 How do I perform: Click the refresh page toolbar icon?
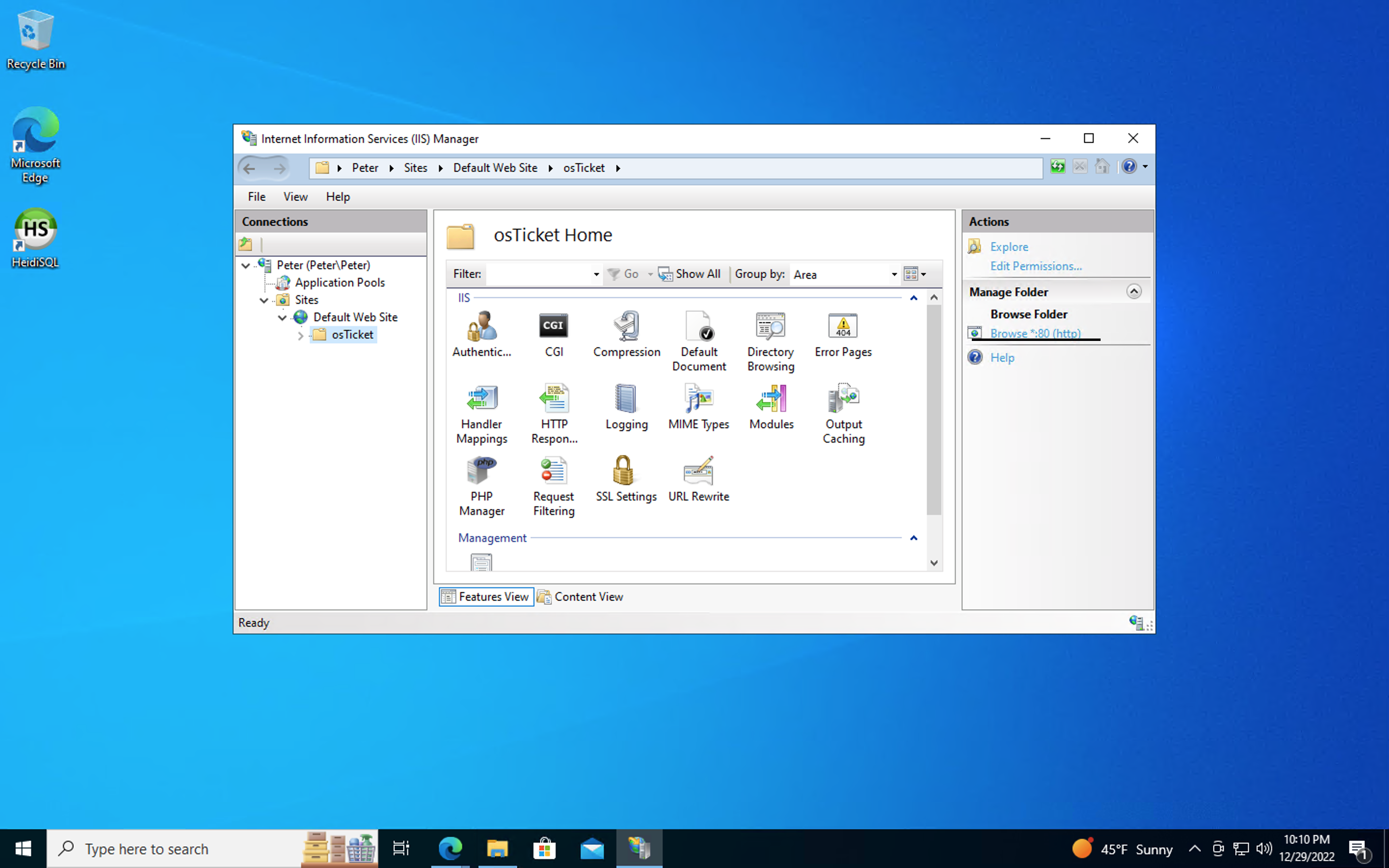[x=1057, y=167]
